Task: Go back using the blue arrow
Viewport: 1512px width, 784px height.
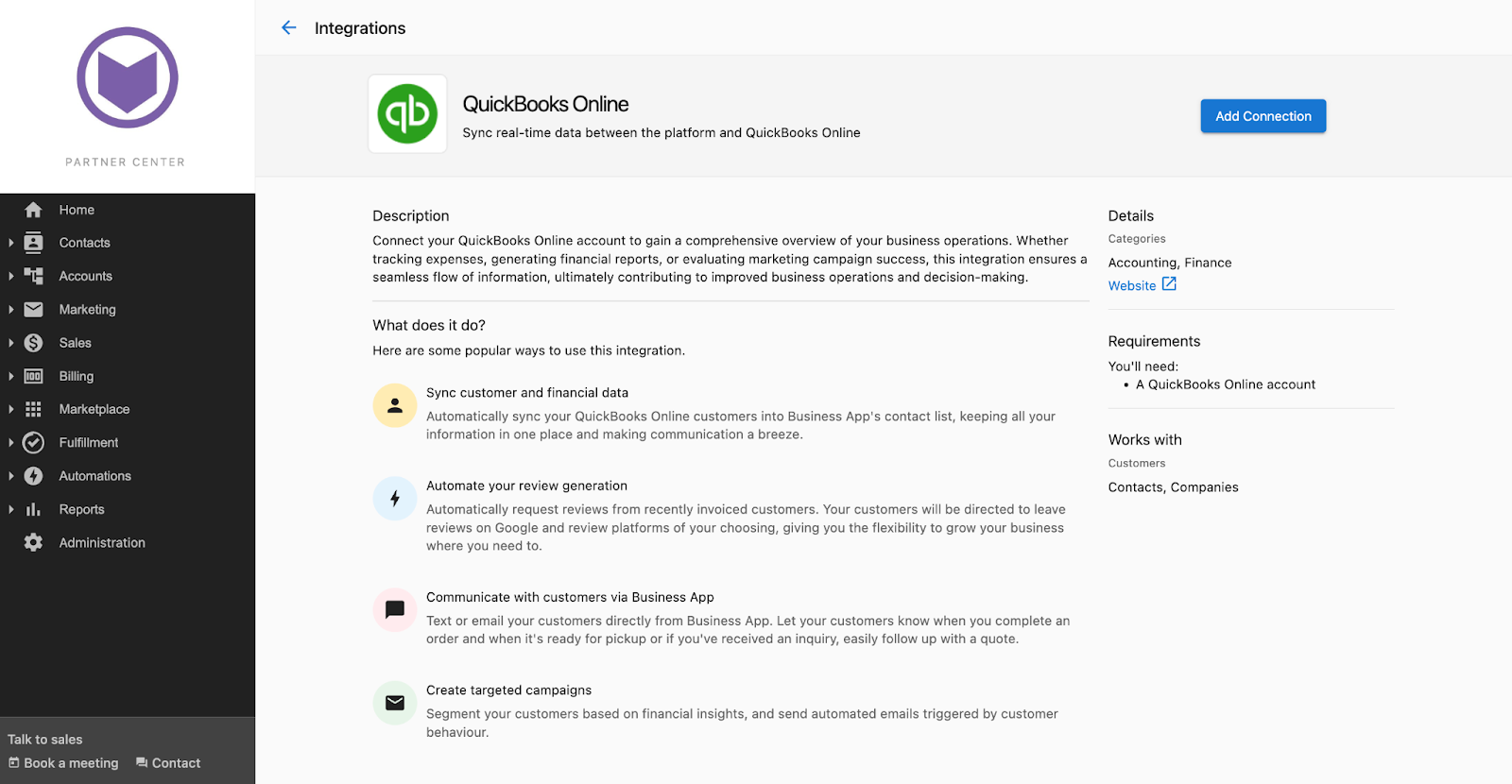Action: coord(289,28)
